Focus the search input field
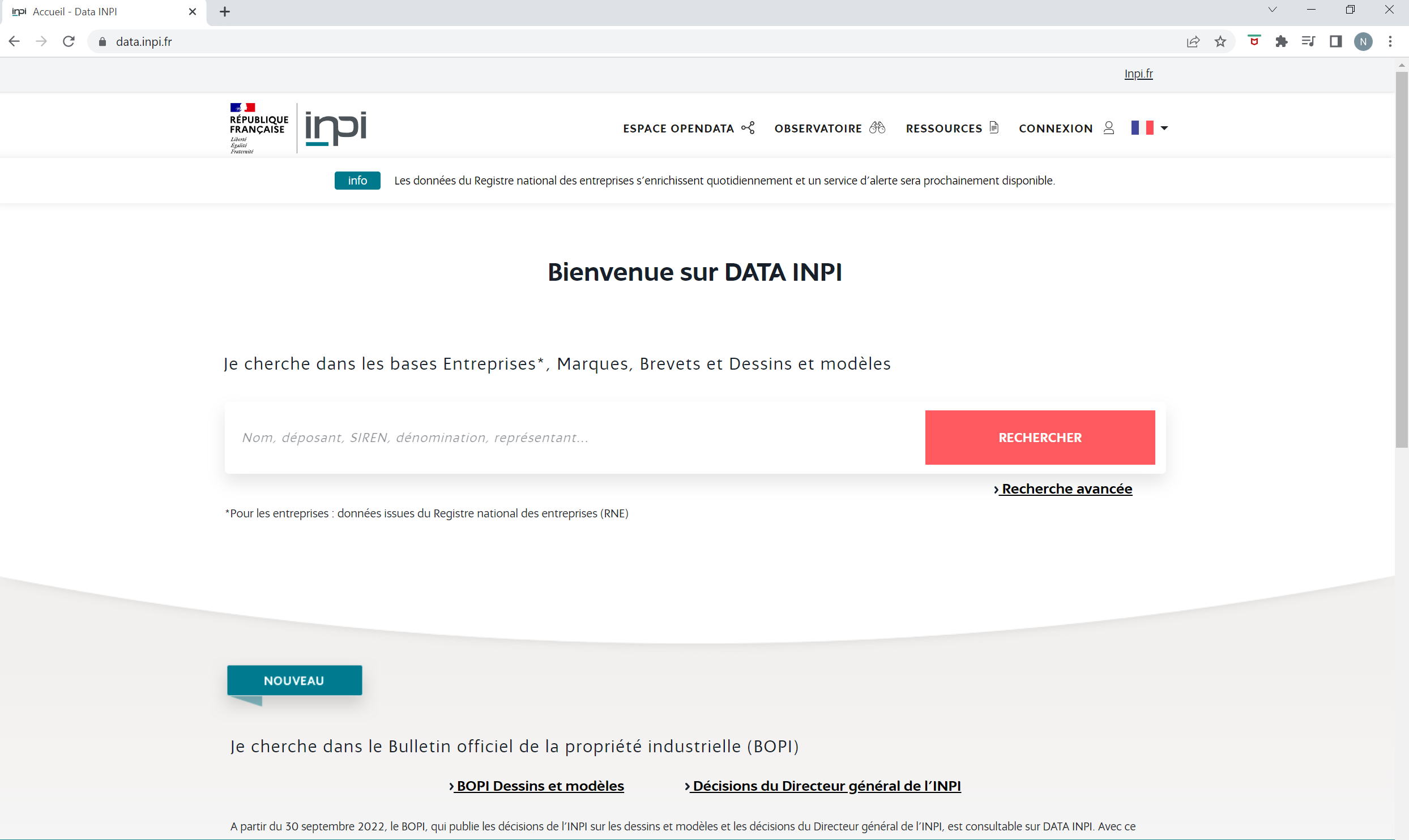This screenshot has width=1409, height=840. (575, 438)
